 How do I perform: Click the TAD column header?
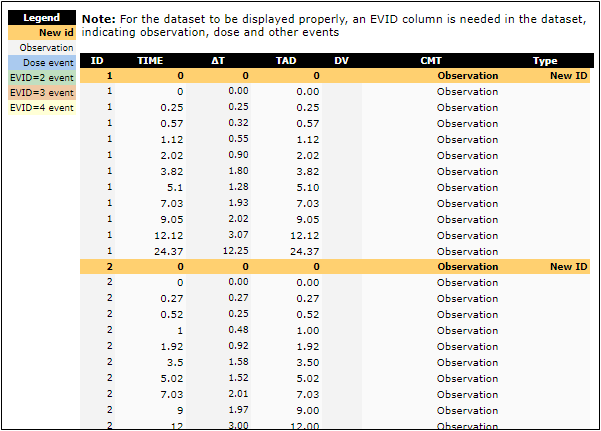286,61
